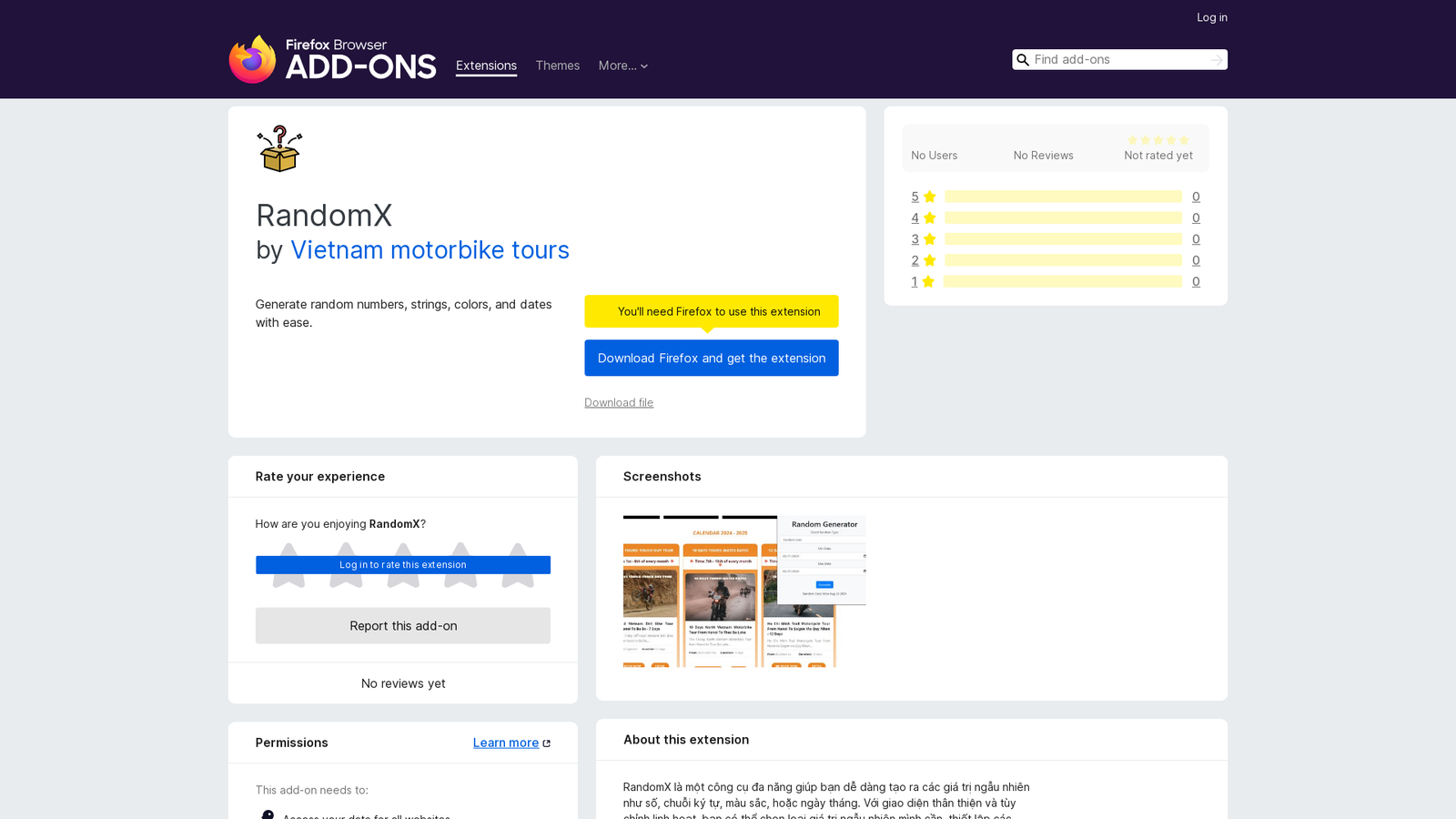Click the RandomX title heading
This screenshot has width=1456, height=819.
click(324, 216)
